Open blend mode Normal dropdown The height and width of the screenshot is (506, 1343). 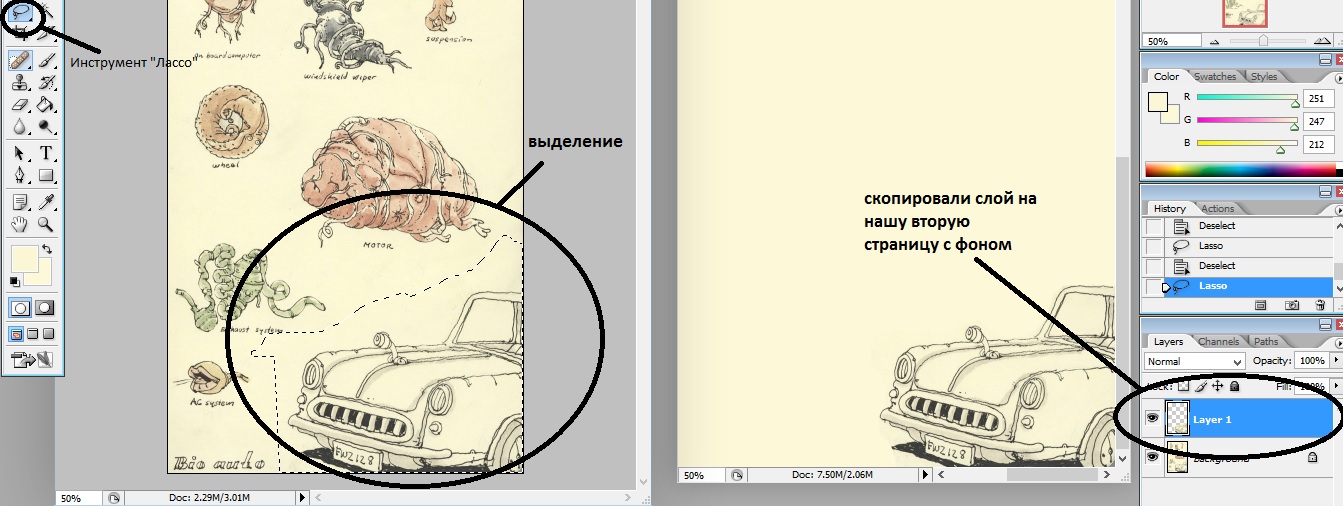pos(1194,361)
